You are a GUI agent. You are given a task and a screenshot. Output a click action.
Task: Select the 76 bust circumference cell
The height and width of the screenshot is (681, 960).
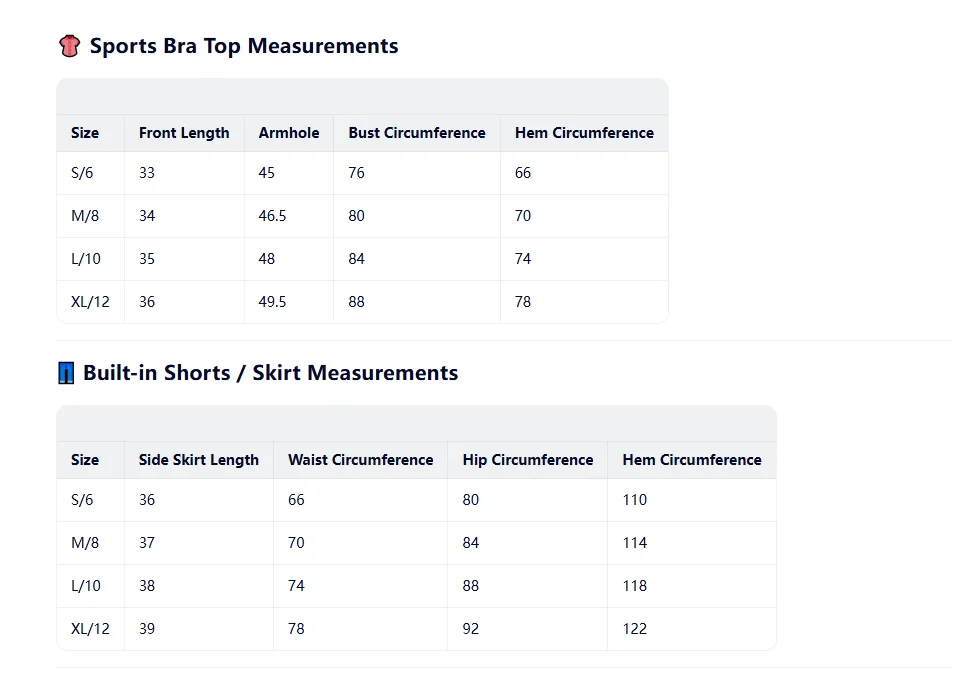(356, 173)
